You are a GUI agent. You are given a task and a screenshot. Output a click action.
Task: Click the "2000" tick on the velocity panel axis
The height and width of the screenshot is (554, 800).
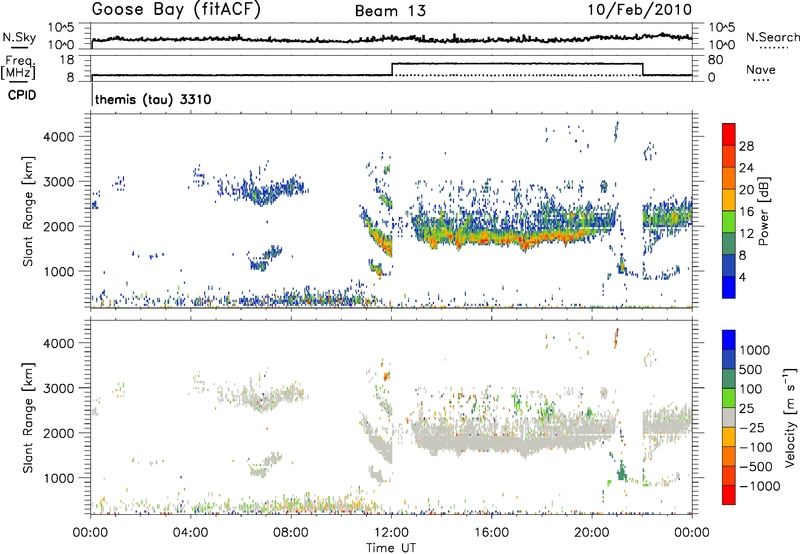click(58, 433)
